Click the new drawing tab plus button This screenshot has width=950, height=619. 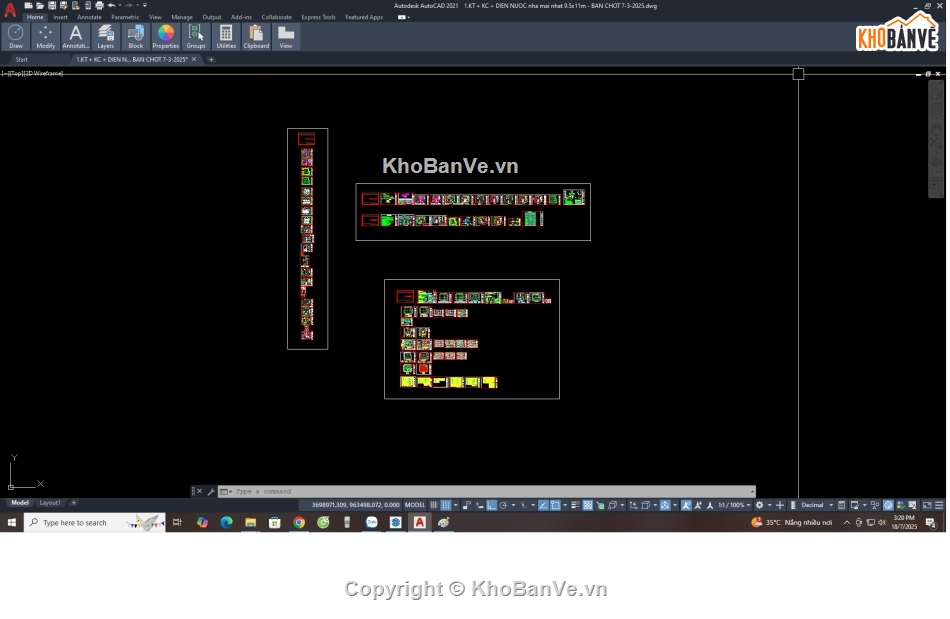point(211,59)
